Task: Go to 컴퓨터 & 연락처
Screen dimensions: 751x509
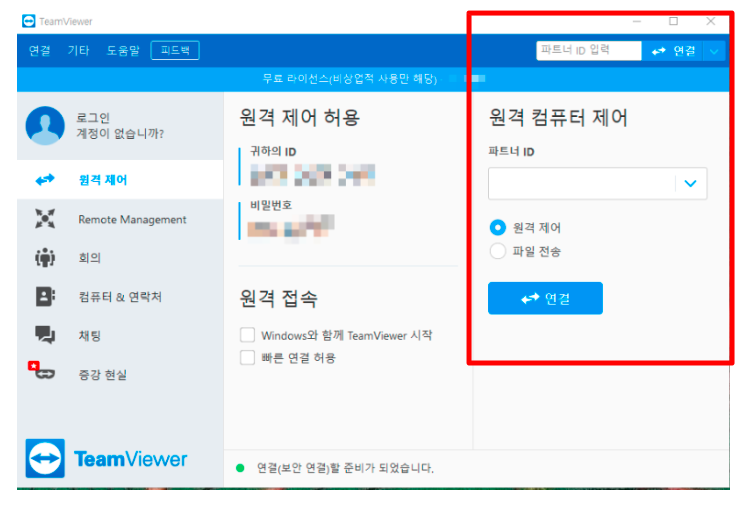Action: coord(120,296)
